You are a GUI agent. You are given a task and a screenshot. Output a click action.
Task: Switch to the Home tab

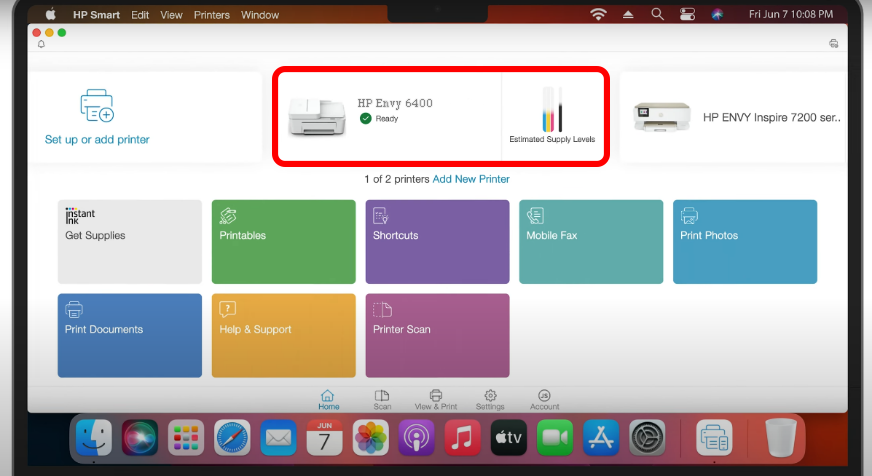coord(328,400)
